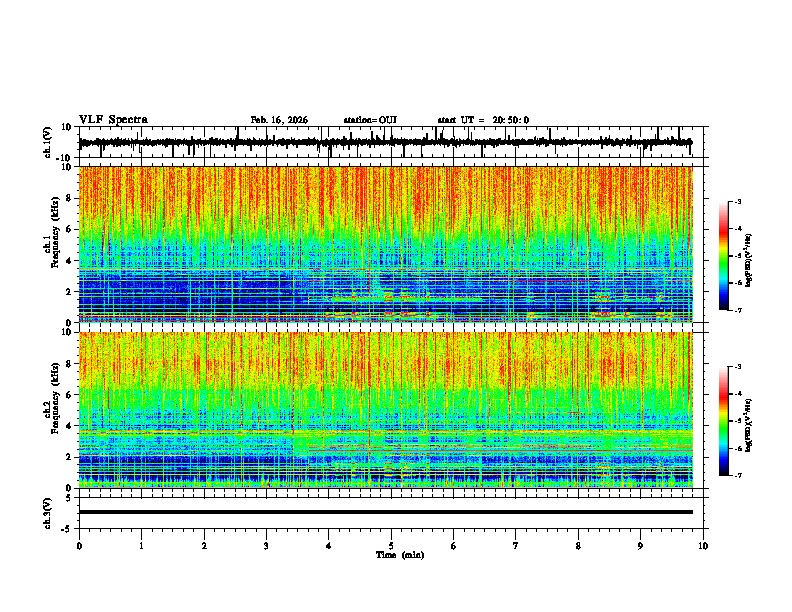Viewport: 792px width, 612px height.
Task: Click the ch.1 voltage waveform trace panel
Action: pyautogui.click(x=393, y=142)
